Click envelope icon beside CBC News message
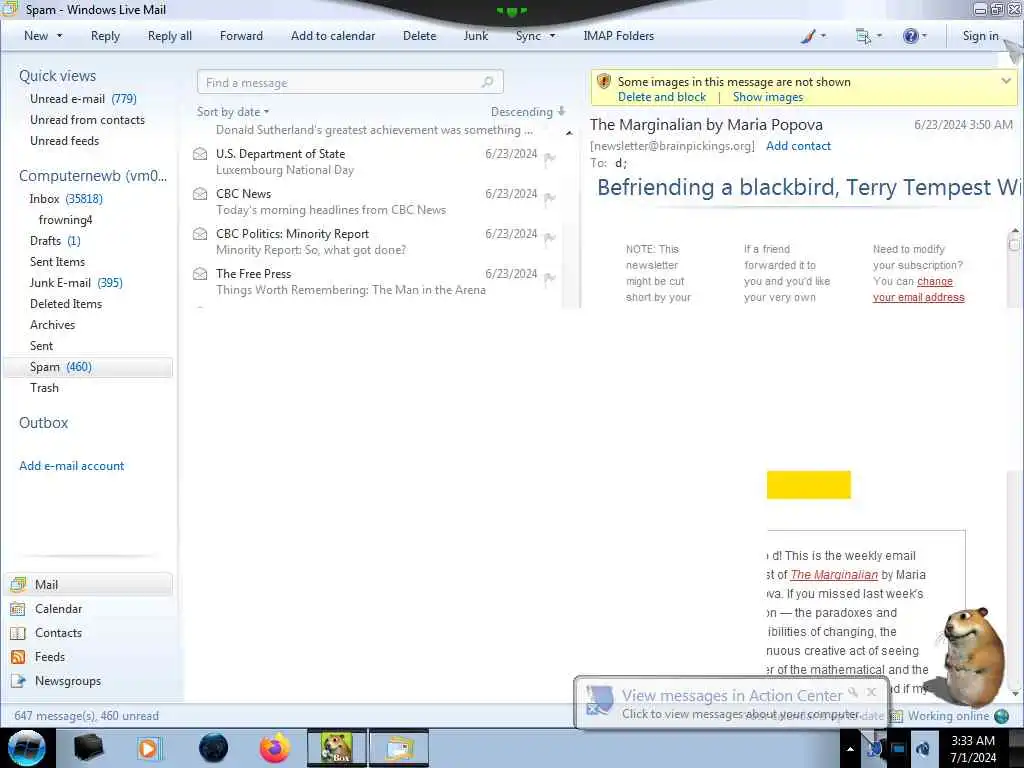Viewport: 1024px width, 768px height. 200,194
